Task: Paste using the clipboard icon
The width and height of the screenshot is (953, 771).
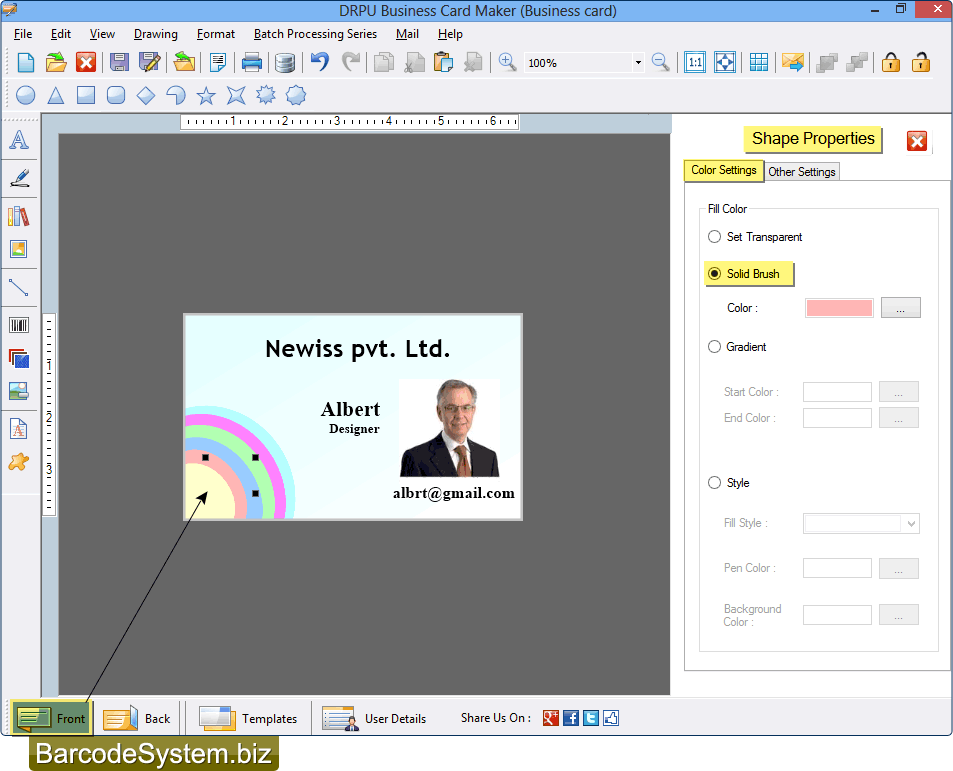Action: (443, 63)
